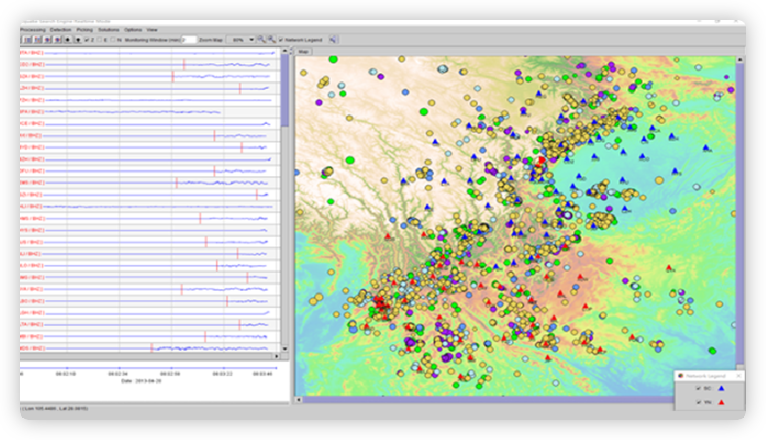The height and width of the screenshot is (440, 766).
Task: Click the zoom out magnifier icon
Action: point(271,40)
